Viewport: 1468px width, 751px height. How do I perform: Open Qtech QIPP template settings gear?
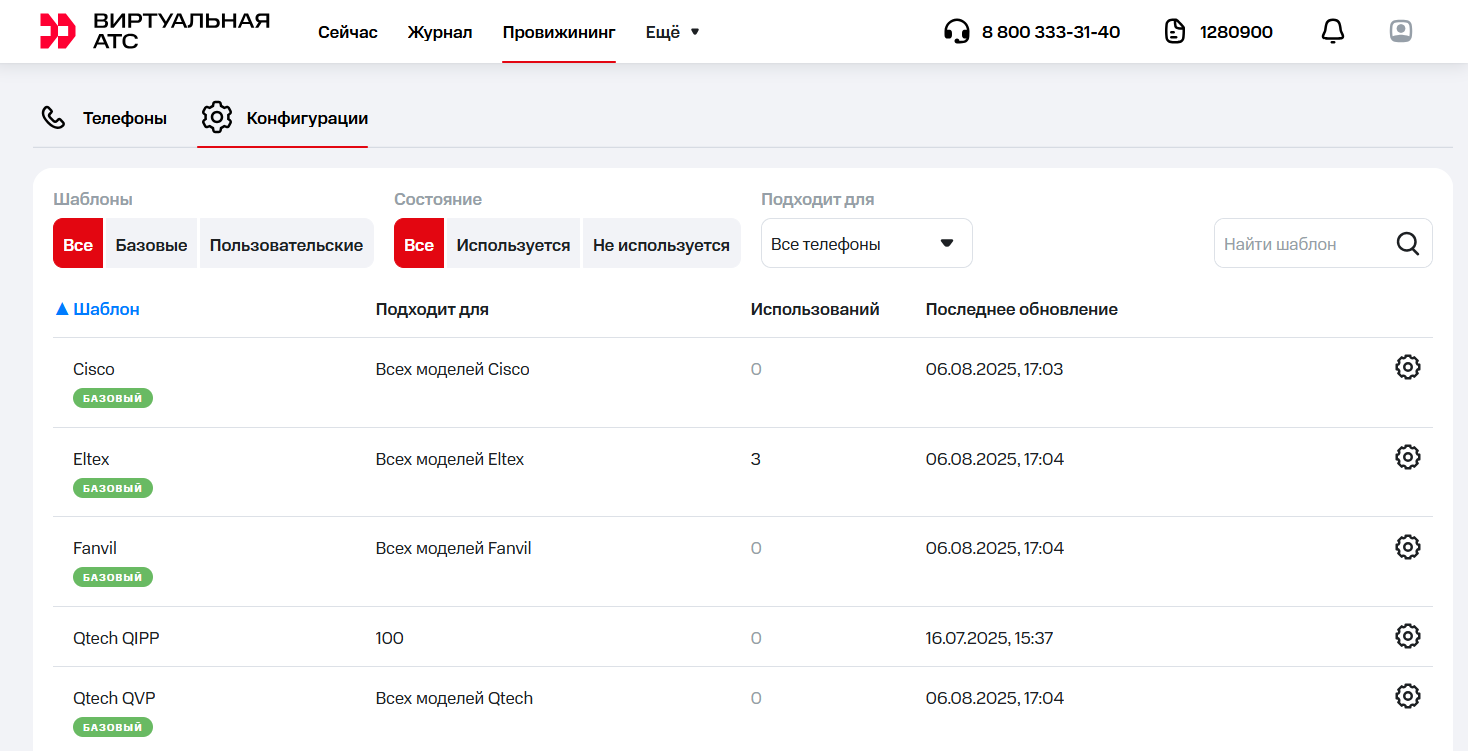[x=1407, y=636]
